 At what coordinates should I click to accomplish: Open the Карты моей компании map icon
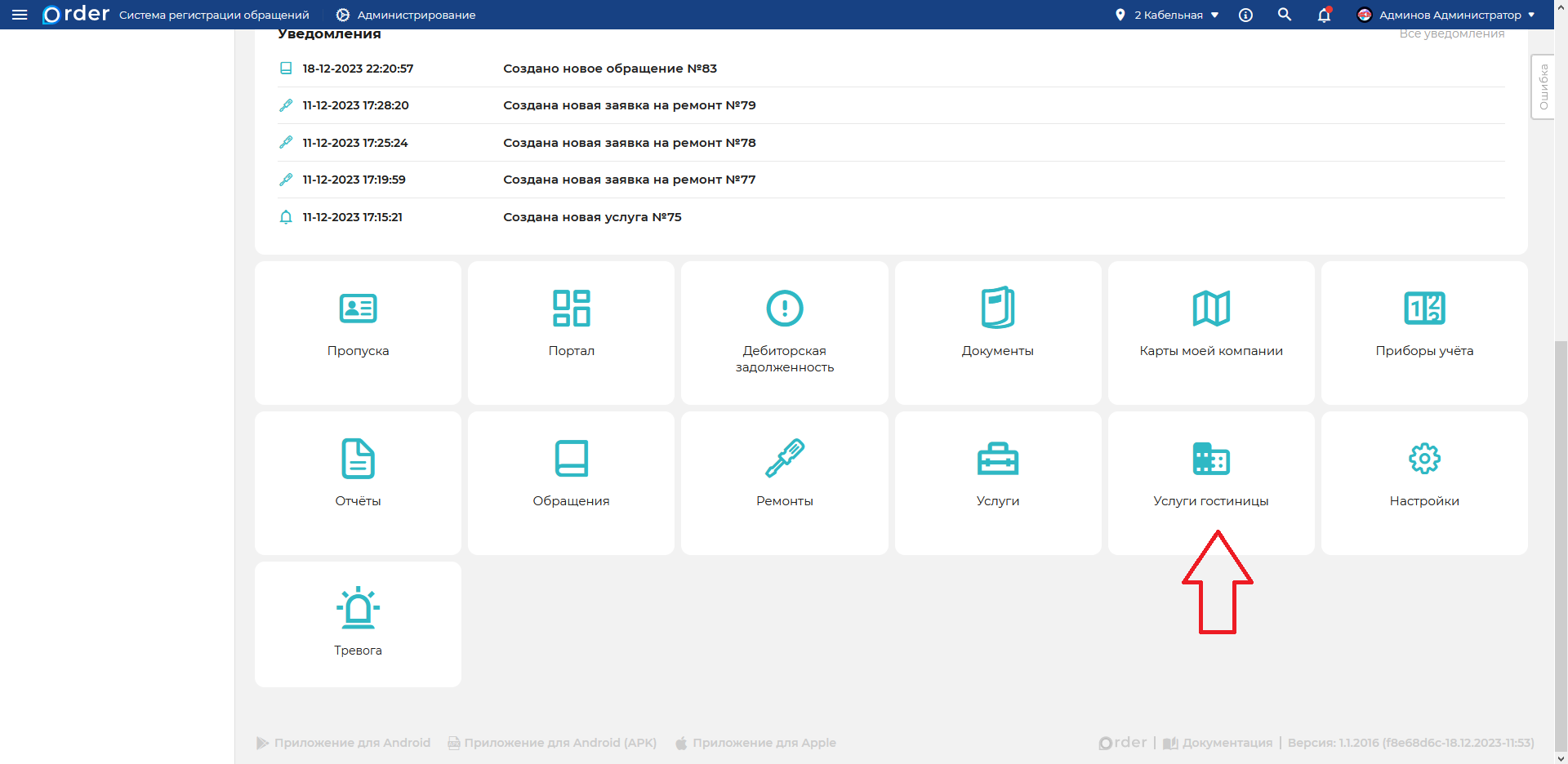pos(1210,309)
